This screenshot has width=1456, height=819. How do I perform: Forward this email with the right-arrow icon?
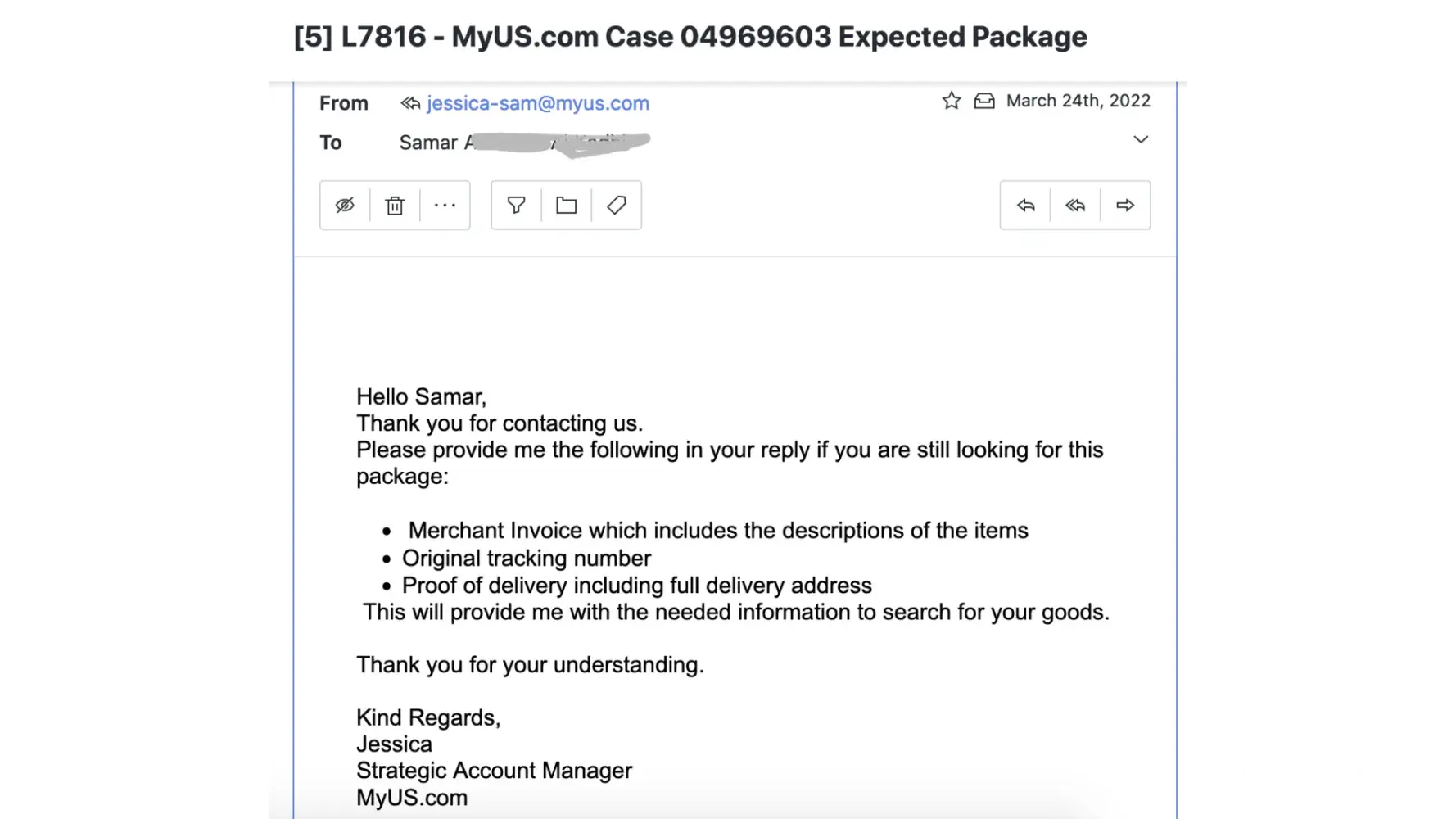click(1125, 205)
